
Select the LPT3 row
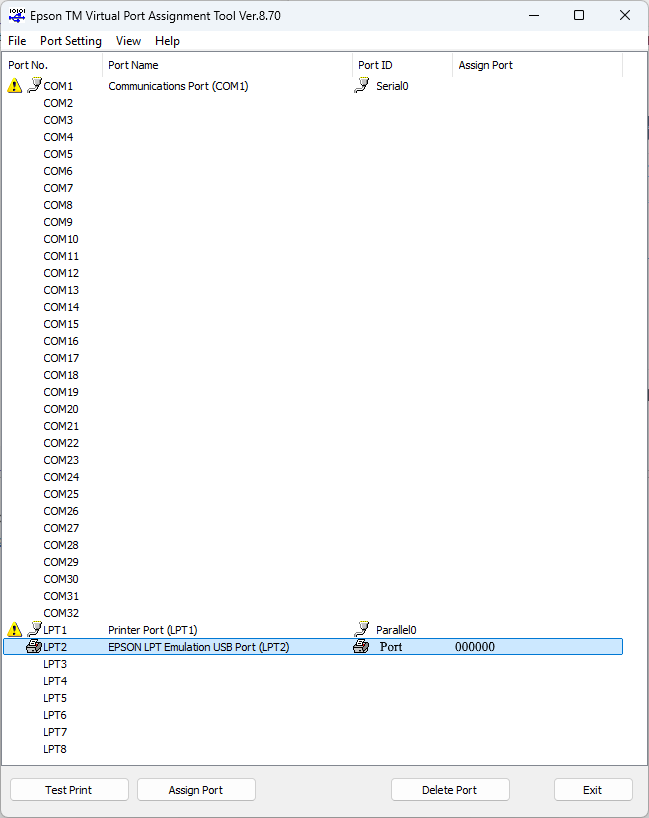tap(55, 664)
